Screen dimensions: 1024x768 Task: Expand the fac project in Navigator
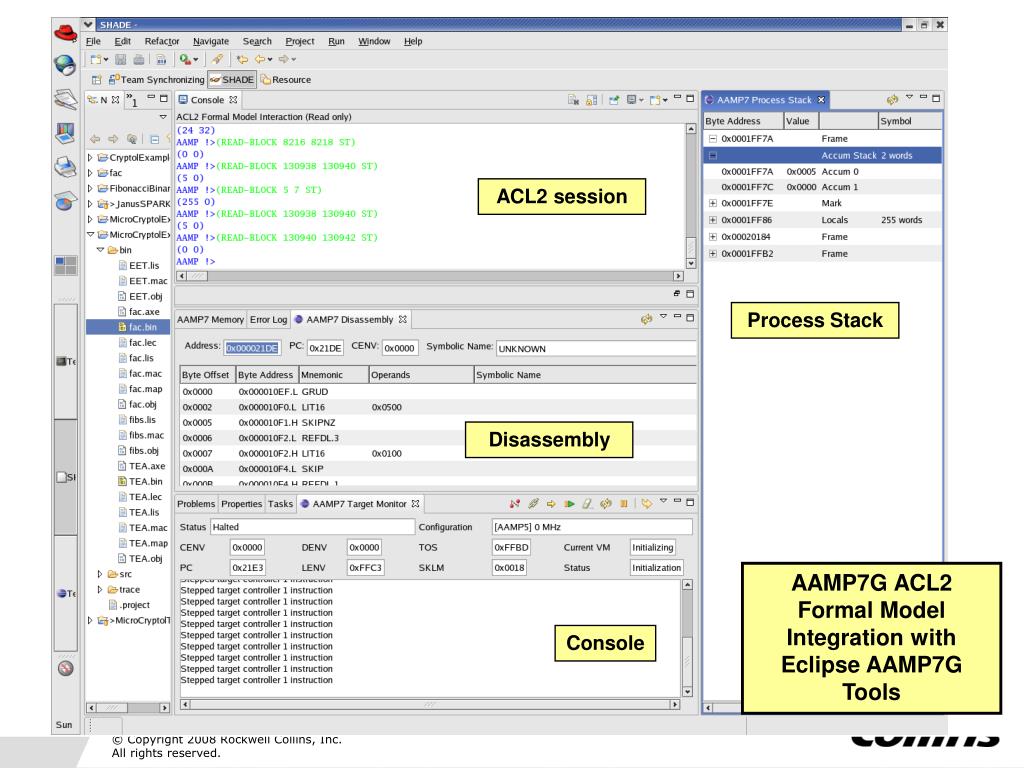pos(90,173)
